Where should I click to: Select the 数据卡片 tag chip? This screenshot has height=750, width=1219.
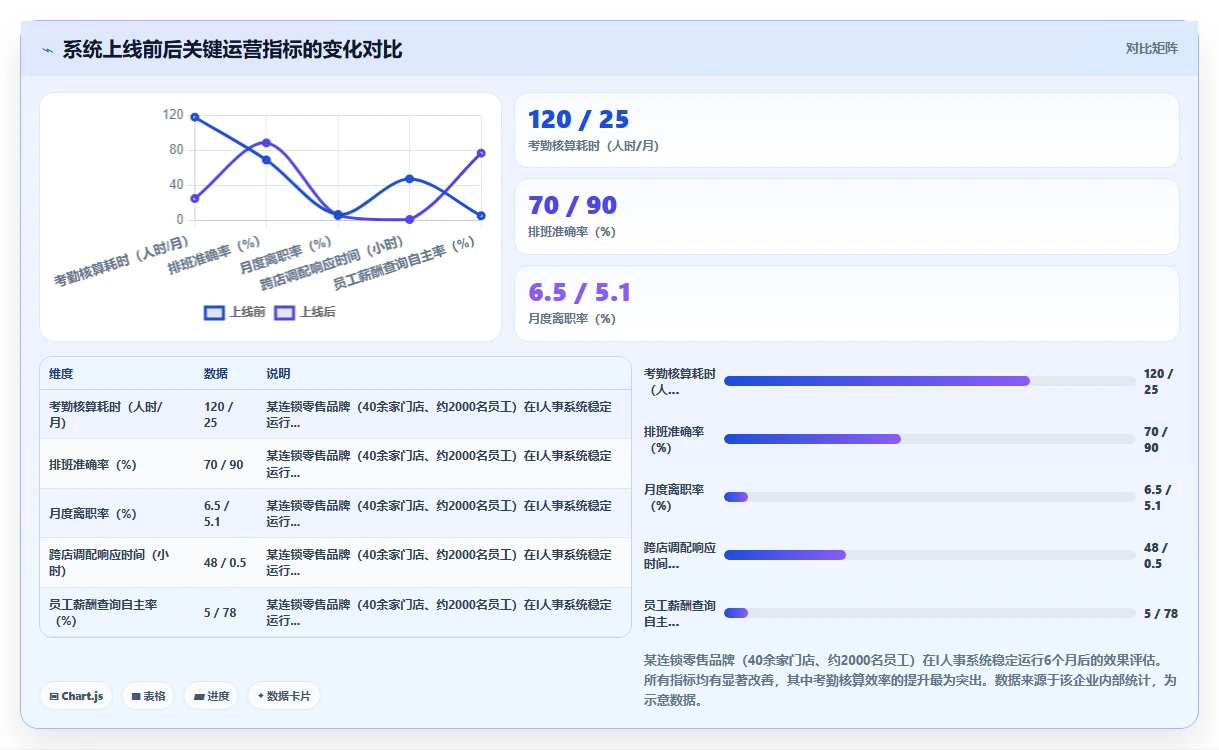(284, 696)
